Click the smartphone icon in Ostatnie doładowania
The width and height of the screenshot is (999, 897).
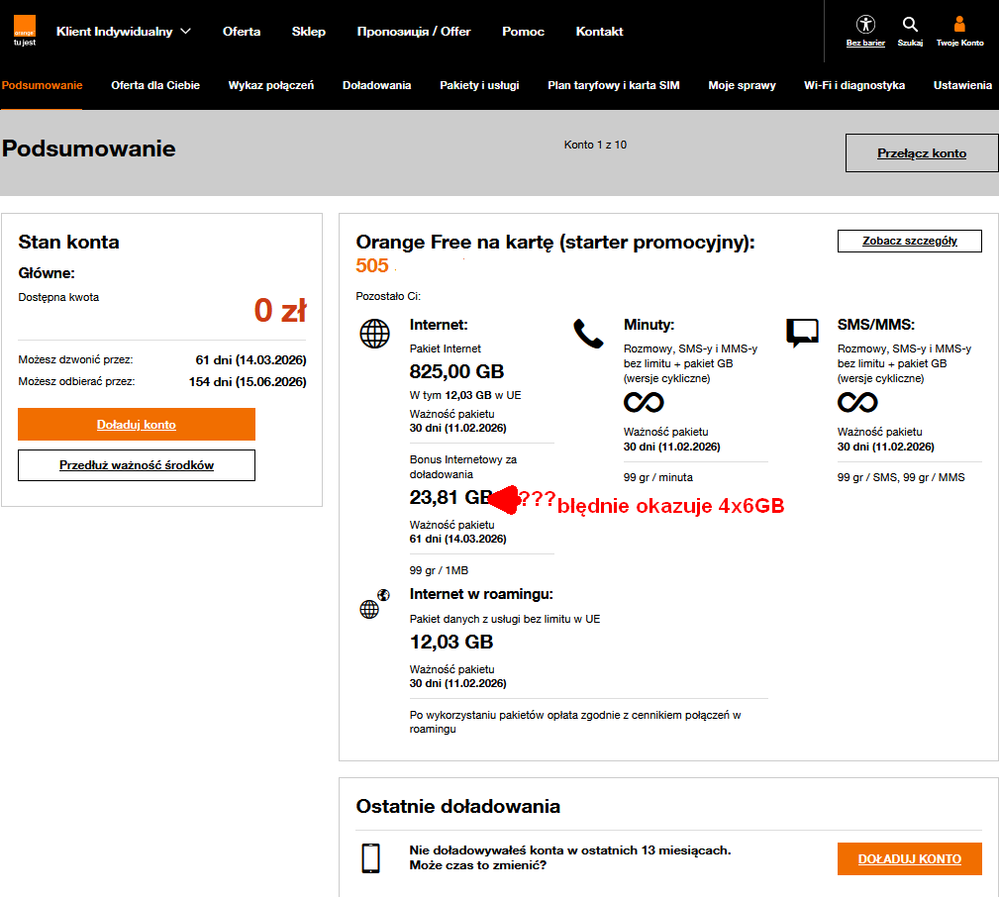tap(372, 858)
